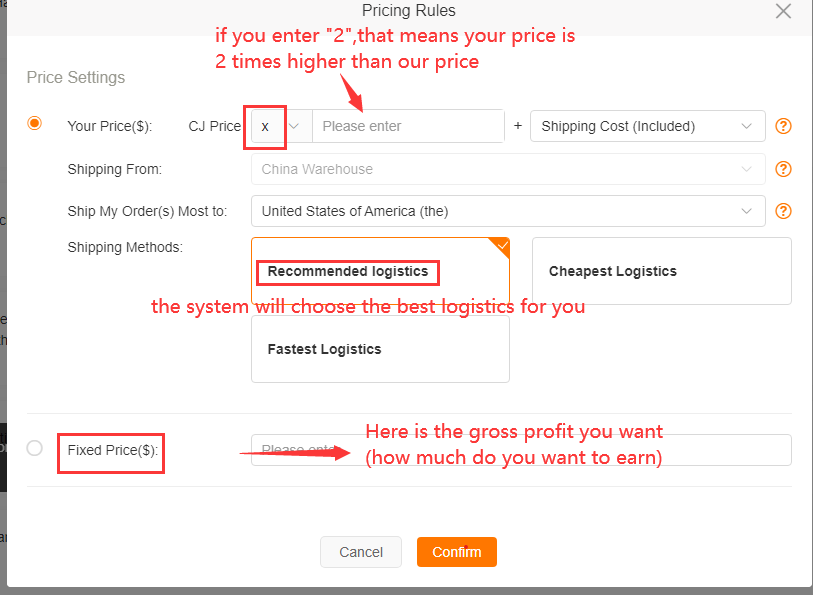
Task: Choose the Recommended logistics option
Action: pos(380,271)
